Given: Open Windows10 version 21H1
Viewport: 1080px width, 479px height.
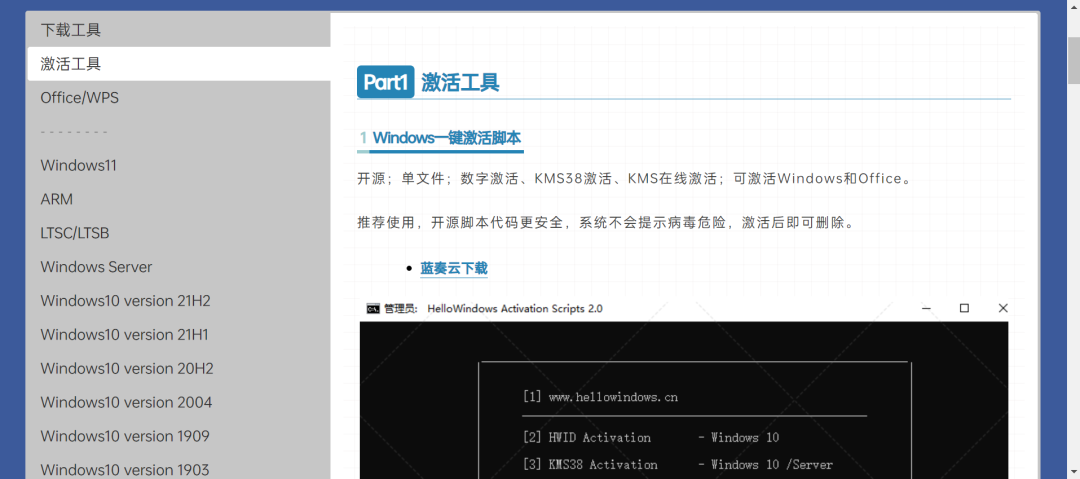Looking at the screenshot, I should (178, 334).
